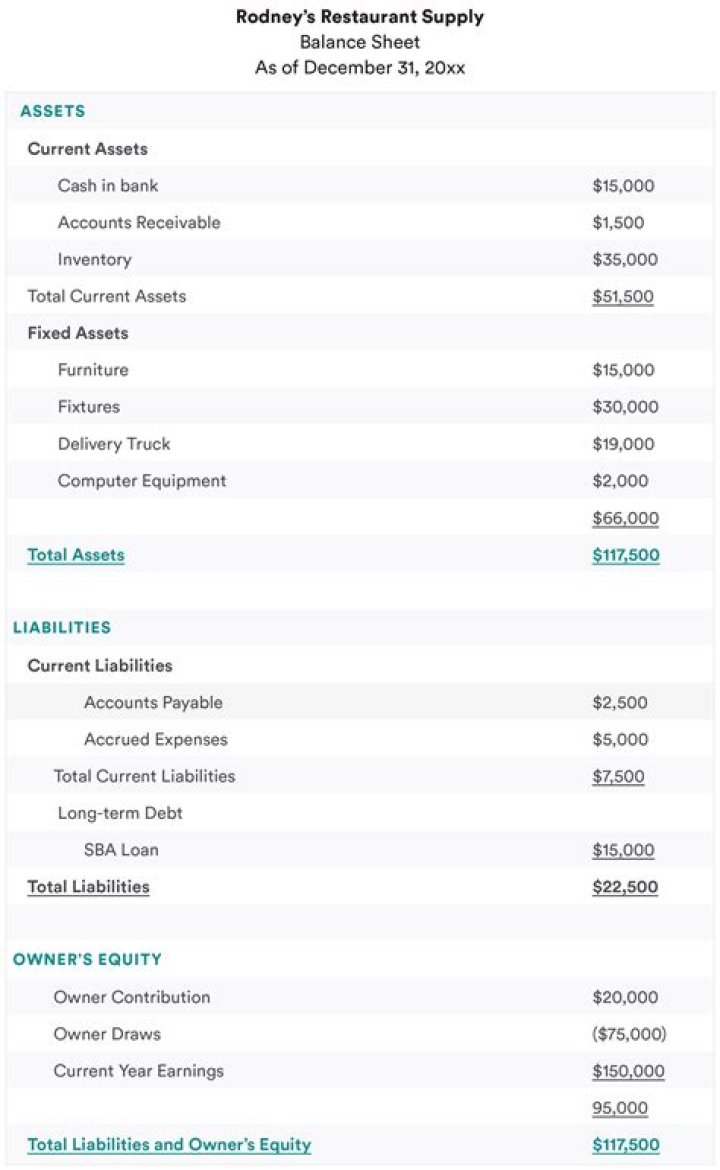Click the Accounts Receivable amount $1,500
The height and width of the screenshot is (1170, 720).
click(618, 223)
